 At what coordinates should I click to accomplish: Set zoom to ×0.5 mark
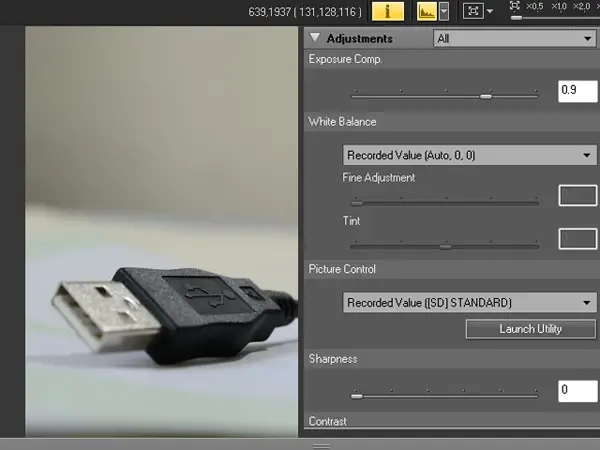(535, 7)
